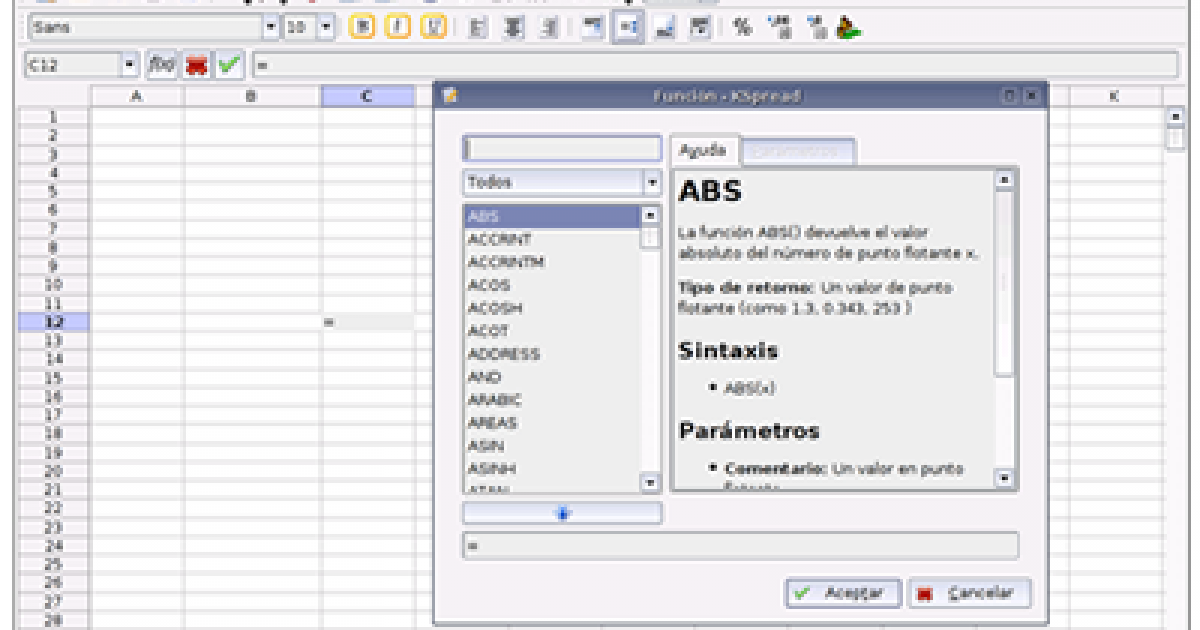The height and width of the screenshot is (630, 1200).
Task: Click the function search input field
Action: coord(562,149)
